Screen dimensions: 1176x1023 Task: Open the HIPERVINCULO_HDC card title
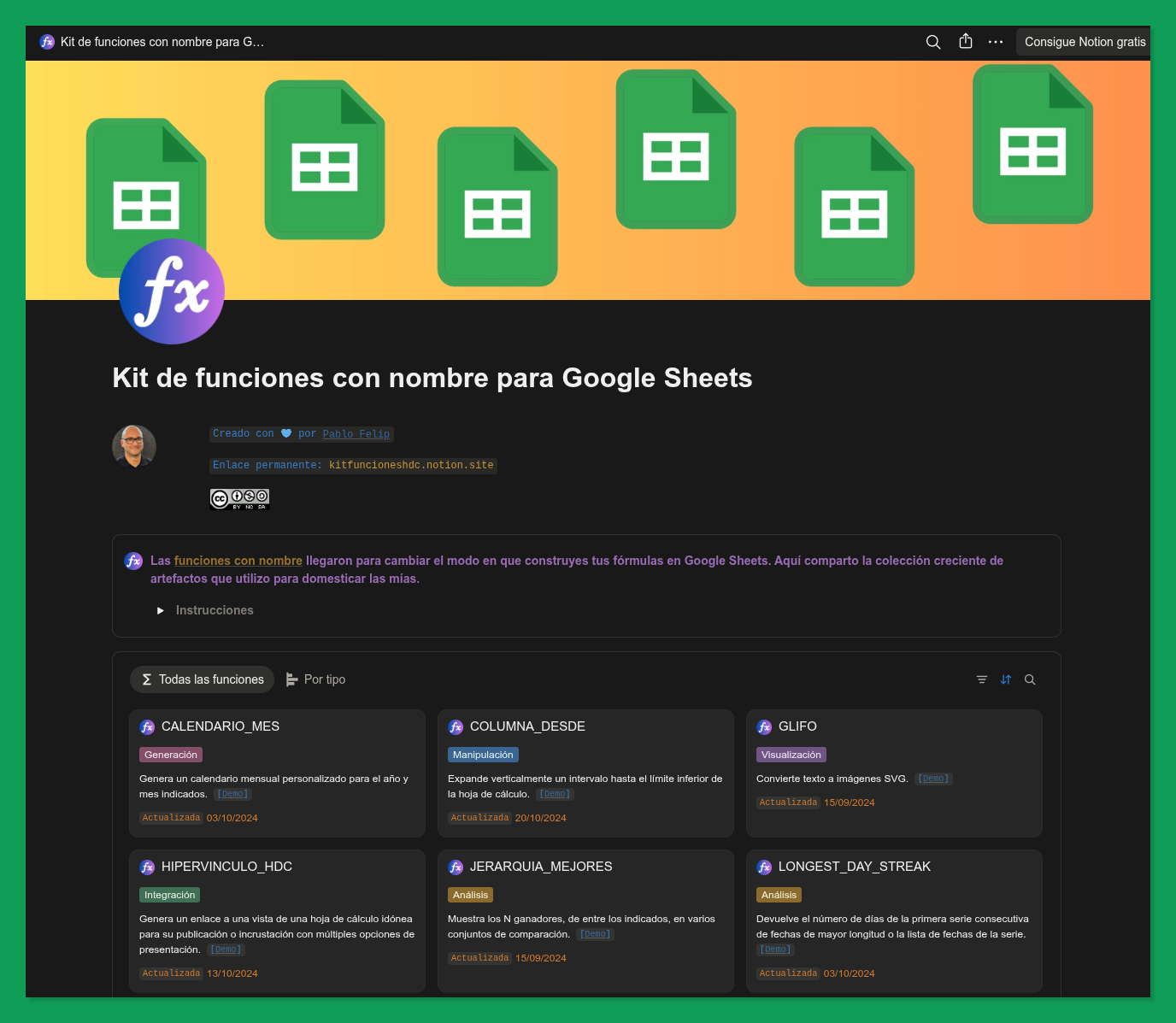tap(226, 867)
